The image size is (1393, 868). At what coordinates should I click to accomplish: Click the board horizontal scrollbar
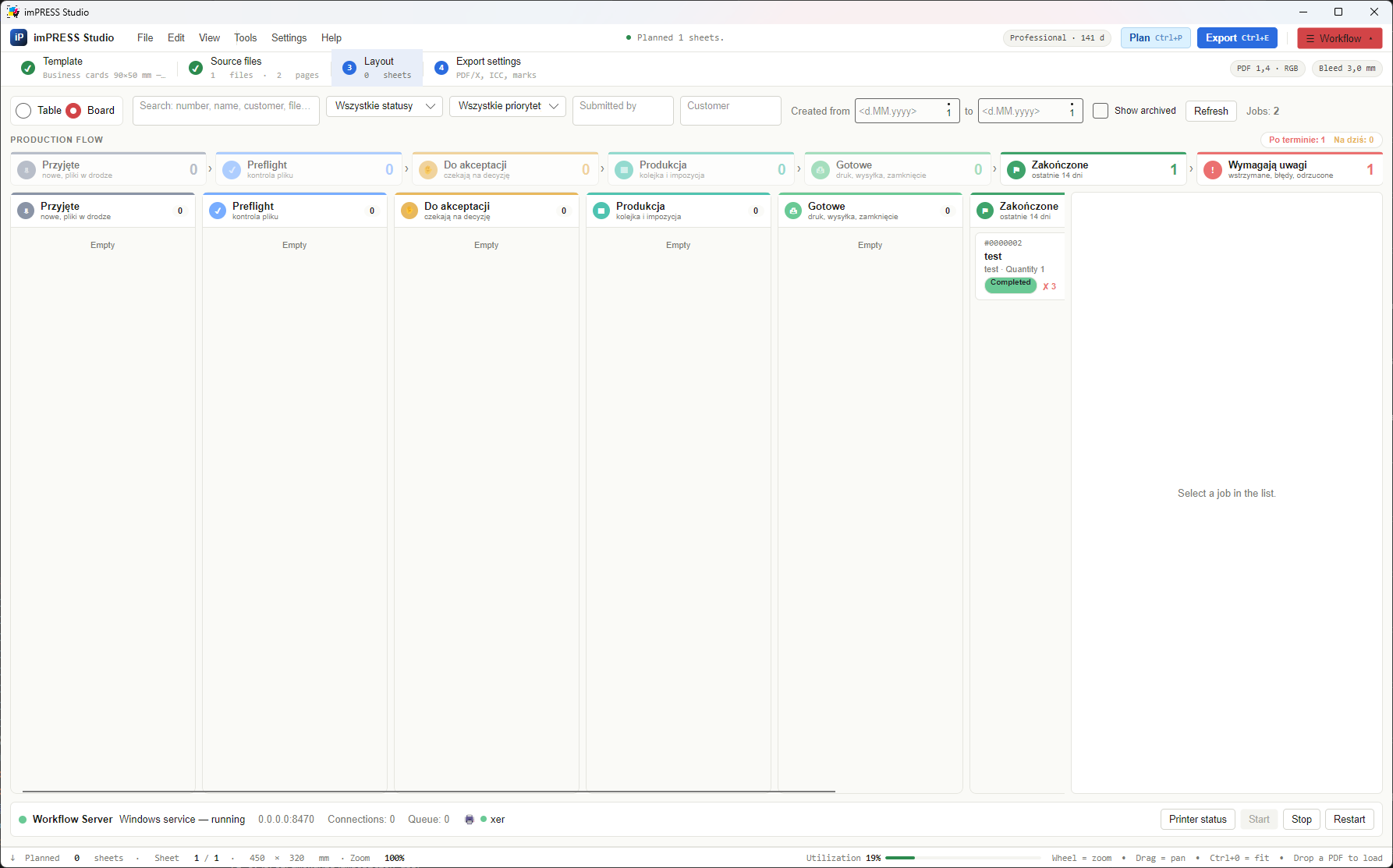(x=429, y=791)
